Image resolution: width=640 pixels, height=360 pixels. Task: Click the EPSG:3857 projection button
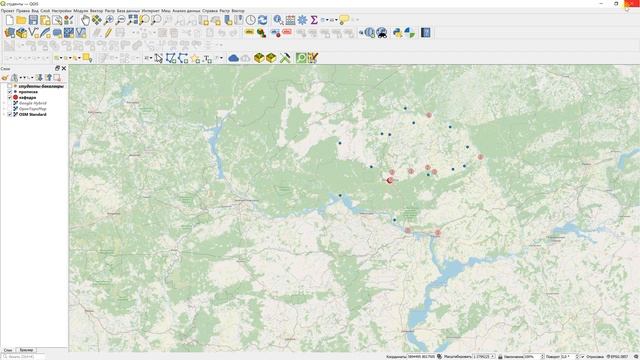pyautogui.click(x=617, y=356)
